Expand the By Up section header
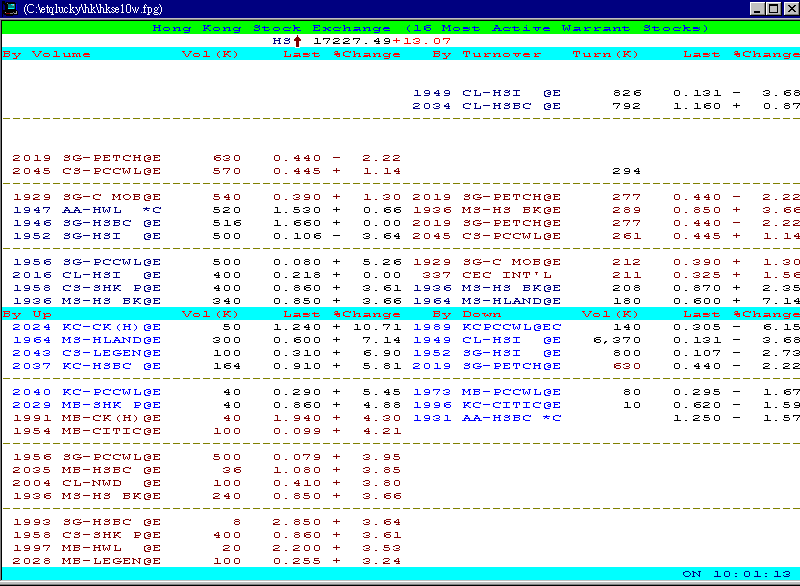Viewport: 800px width, 586px height. tap(25, 313)
